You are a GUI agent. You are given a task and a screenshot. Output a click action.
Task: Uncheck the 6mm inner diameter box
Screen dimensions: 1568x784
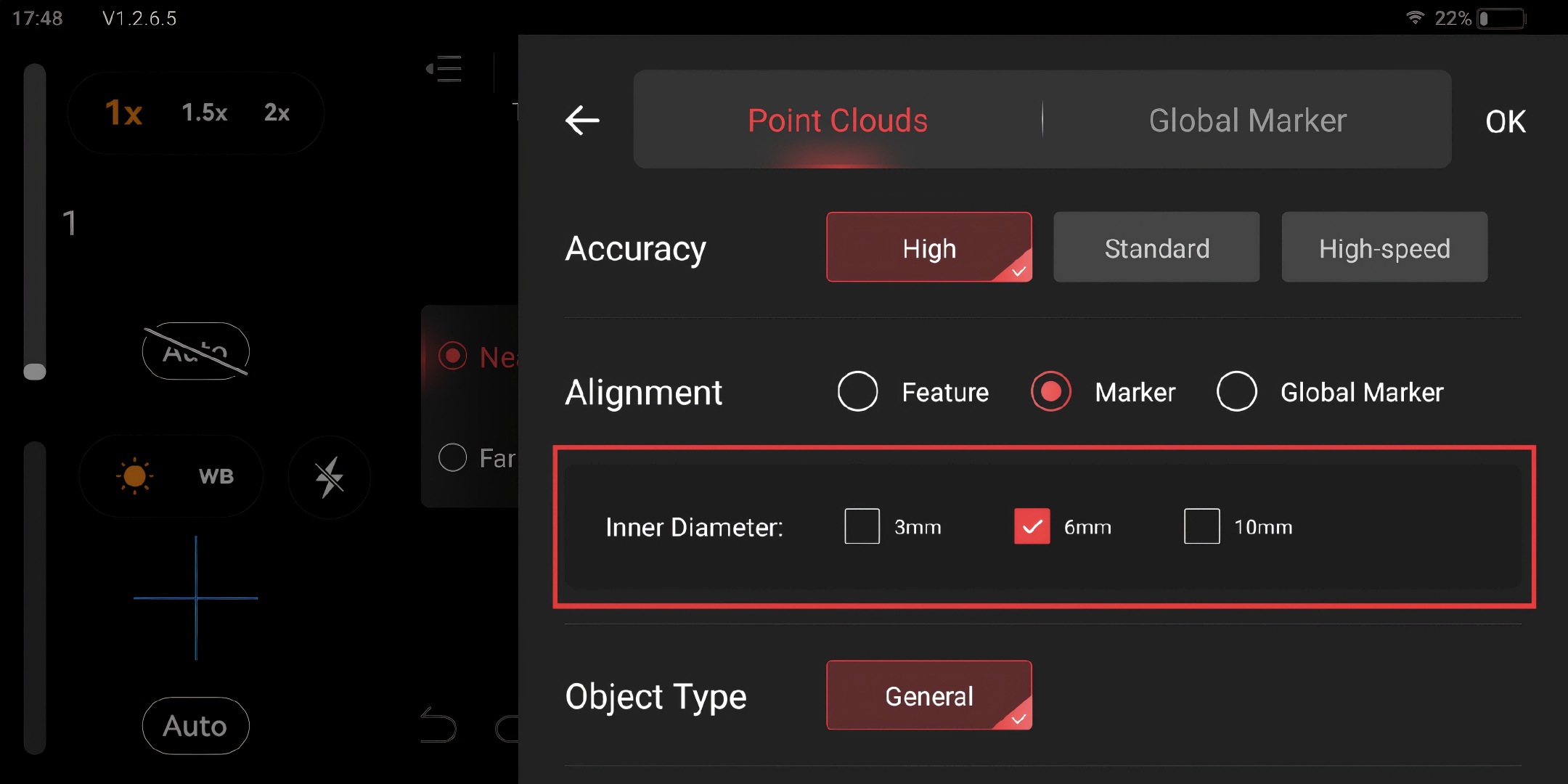(x=1032, y=526)
